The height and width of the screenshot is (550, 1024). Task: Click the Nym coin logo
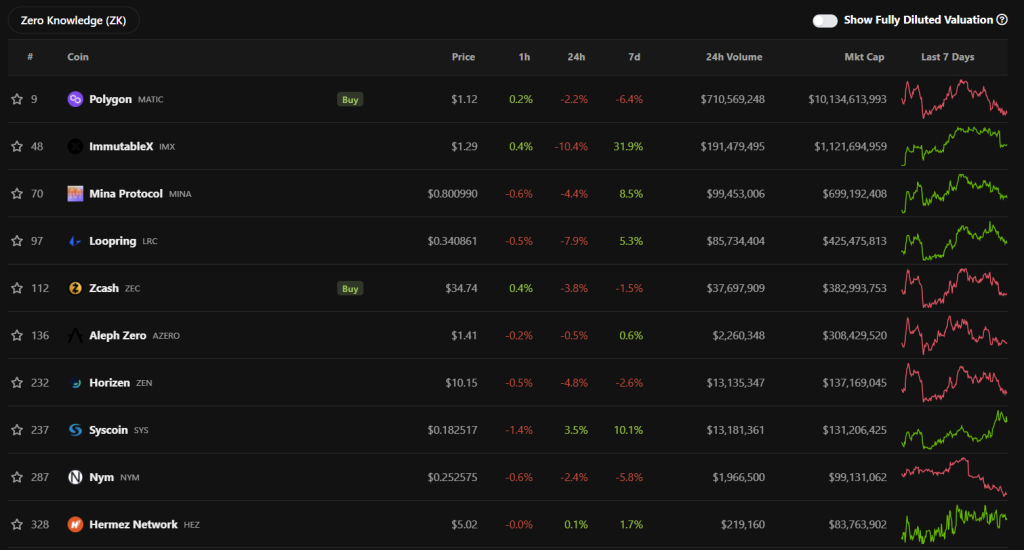coord(75,477)
